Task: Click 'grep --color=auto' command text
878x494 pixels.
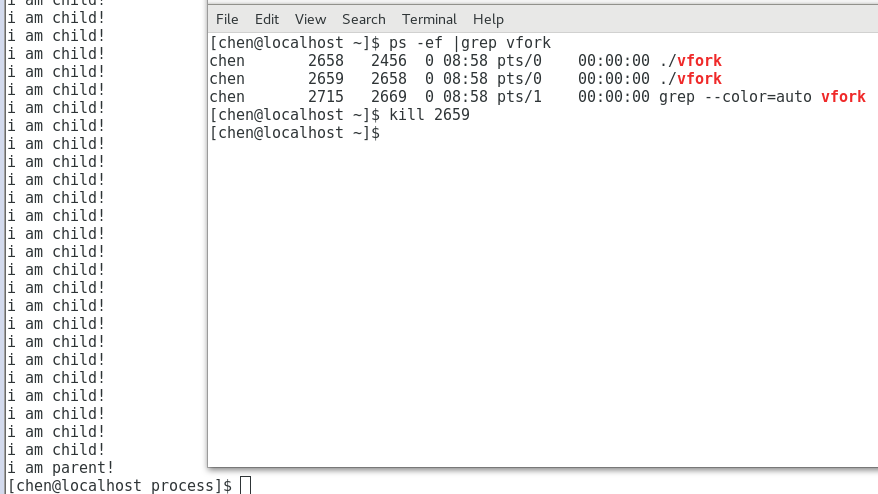Action: 735,97
